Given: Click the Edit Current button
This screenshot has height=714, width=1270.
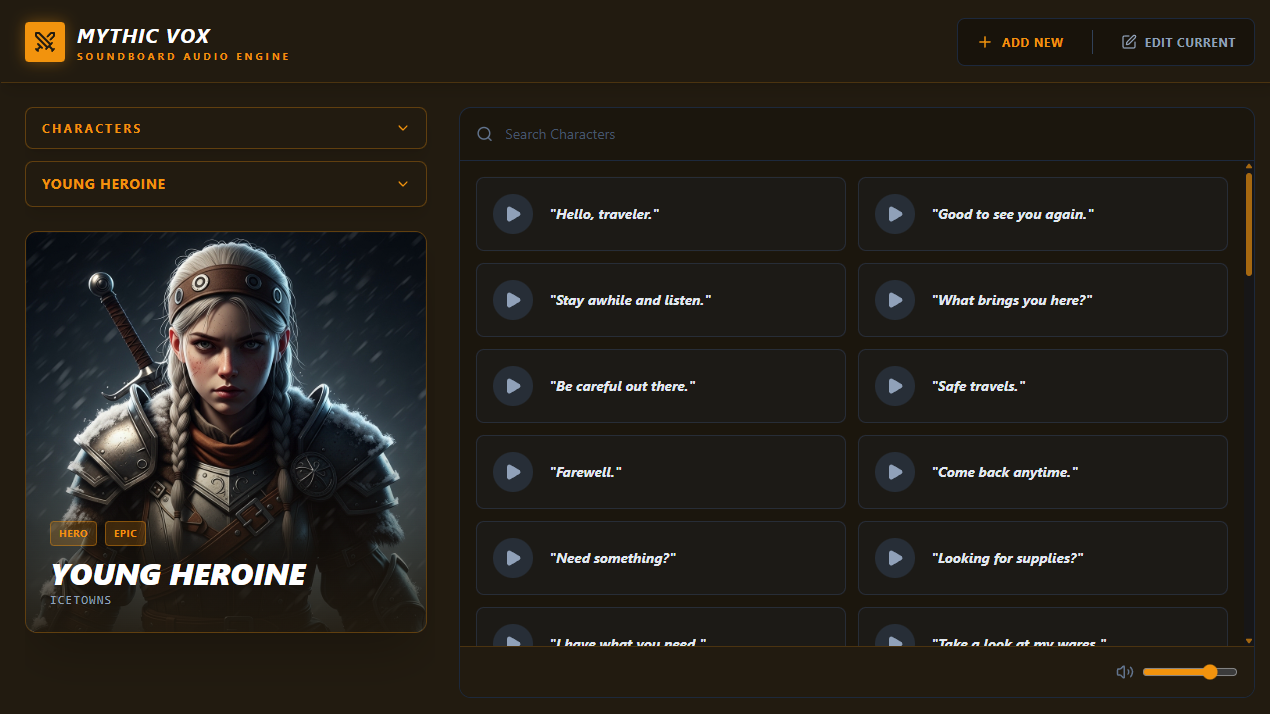Looking at the screenshot, I should (x=1179, y=42).
